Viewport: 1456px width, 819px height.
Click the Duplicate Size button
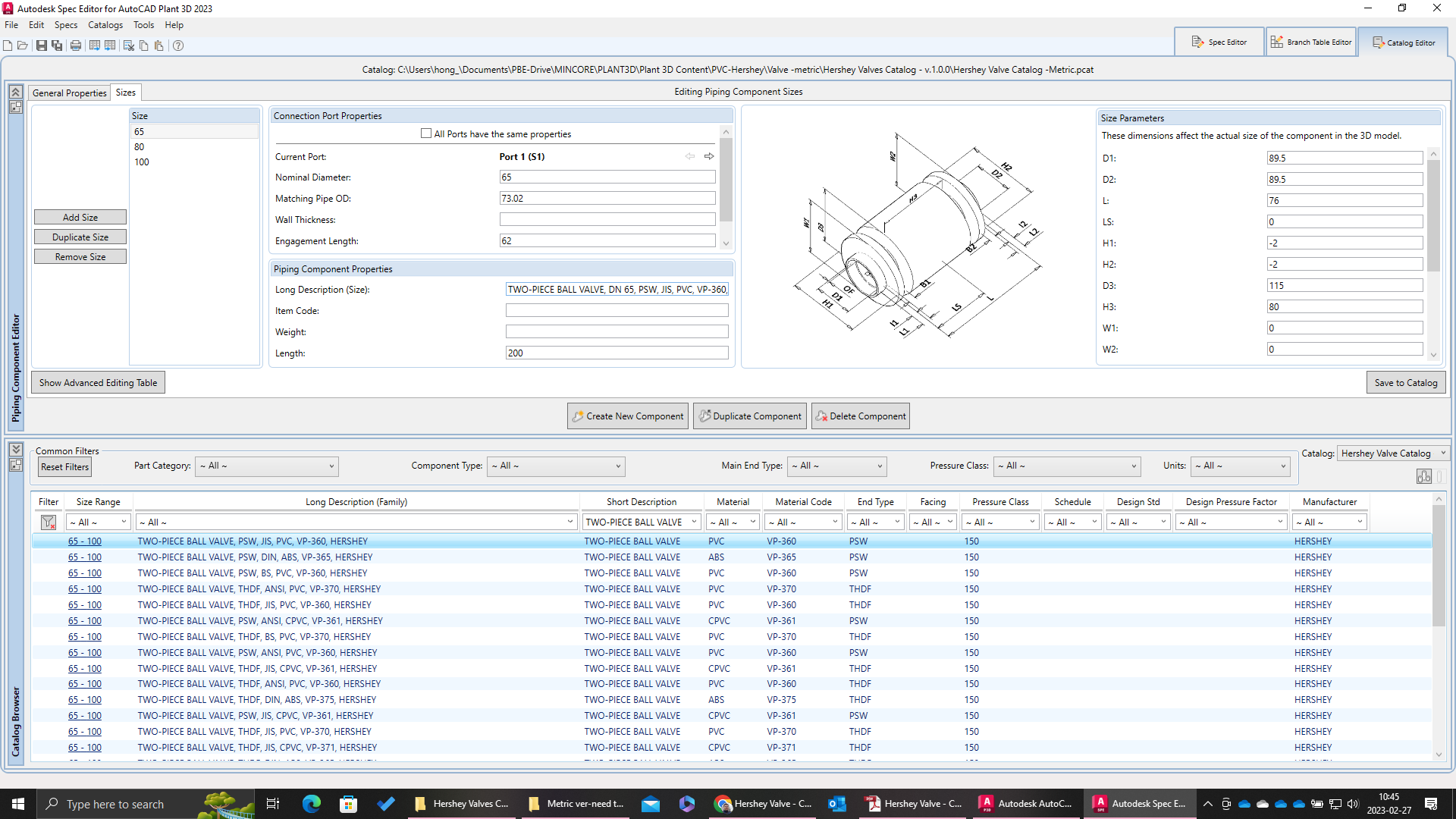80,237
